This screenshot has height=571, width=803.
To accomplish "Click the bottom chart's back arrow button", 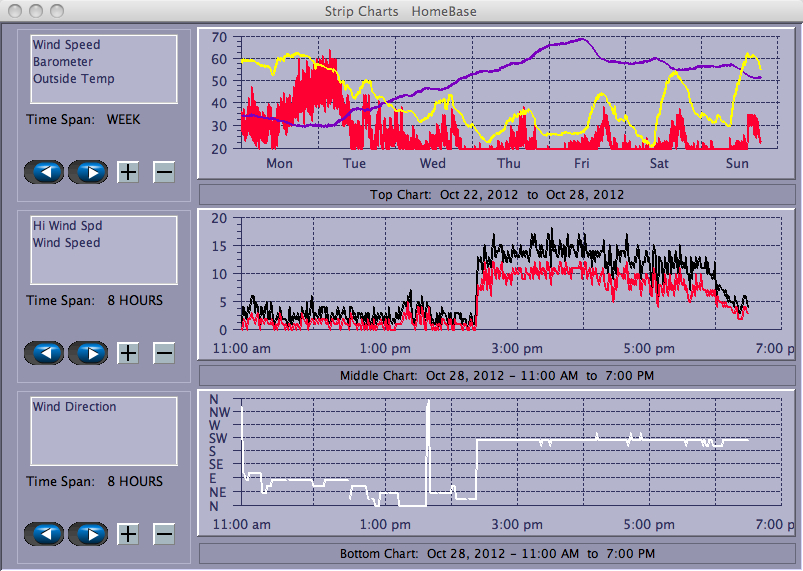I will click(x=44, y=534).
